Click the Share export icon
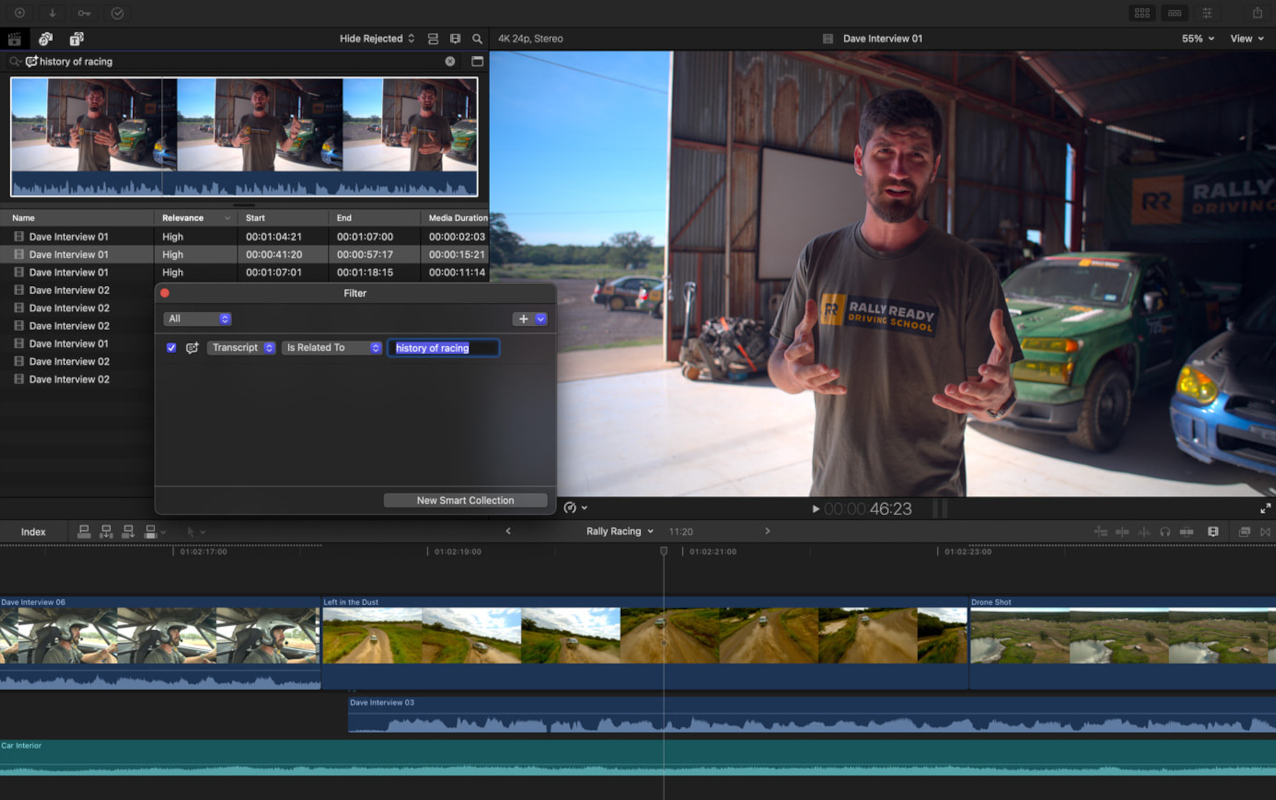 click(1258, 13)
